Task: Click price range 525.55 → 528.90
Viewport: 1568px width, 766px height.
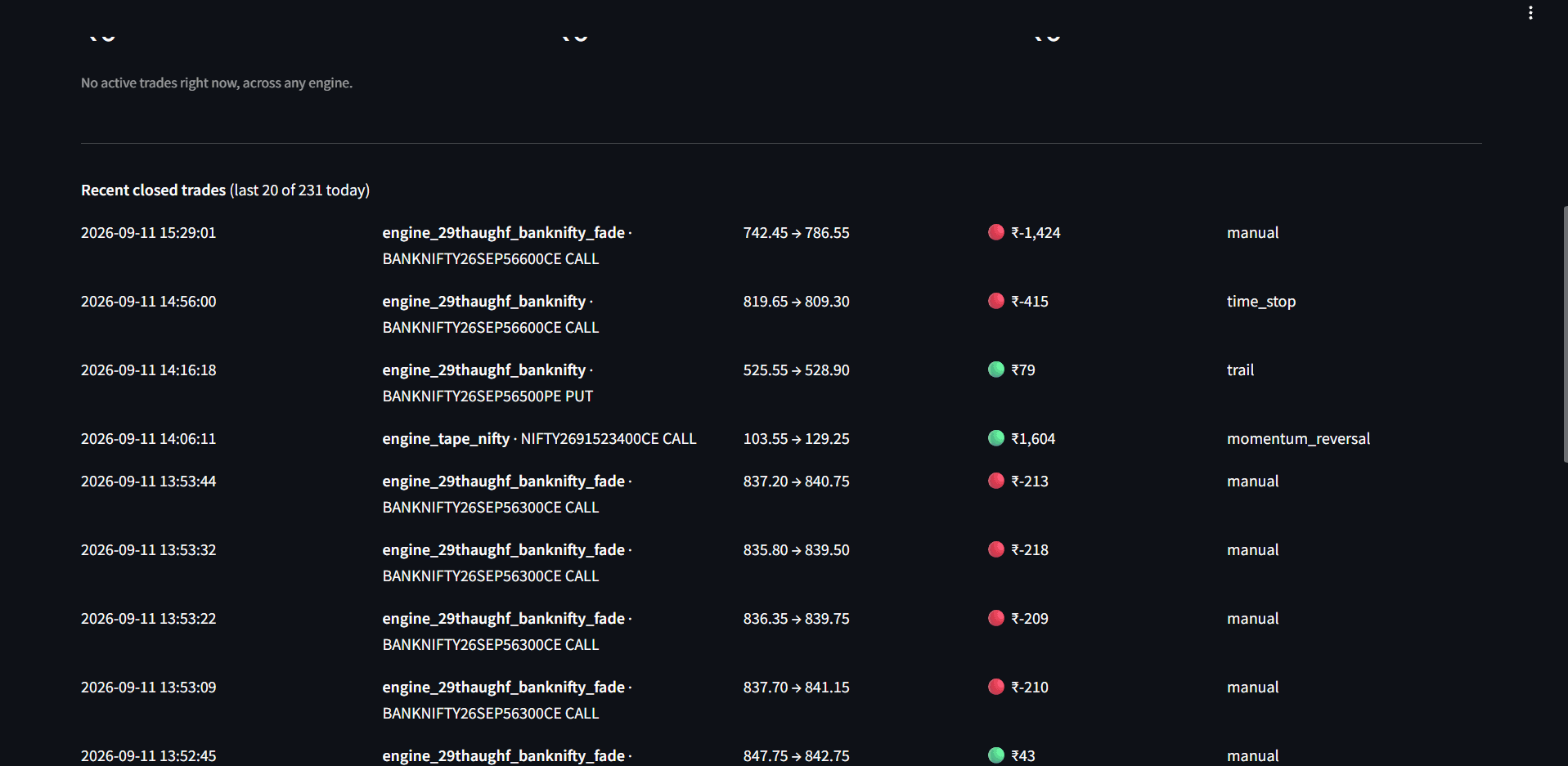Action: [x=797, y=370]
